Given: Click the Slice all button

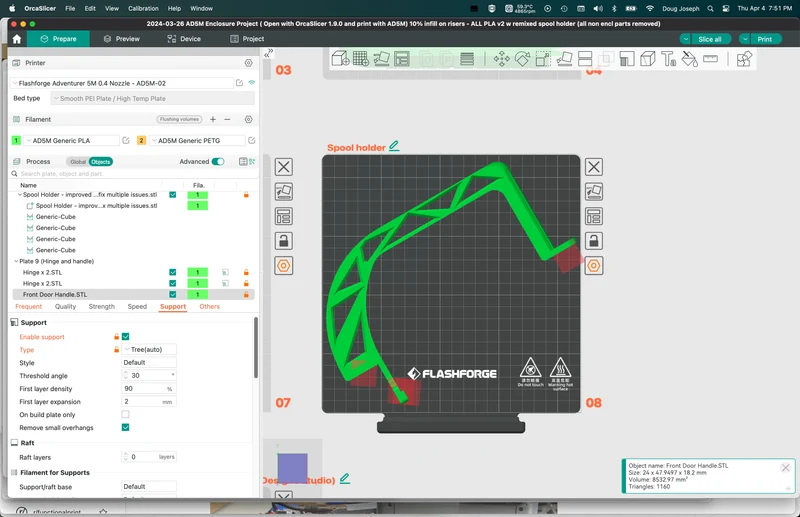Looking at the screenshot, I should point(710,39).
